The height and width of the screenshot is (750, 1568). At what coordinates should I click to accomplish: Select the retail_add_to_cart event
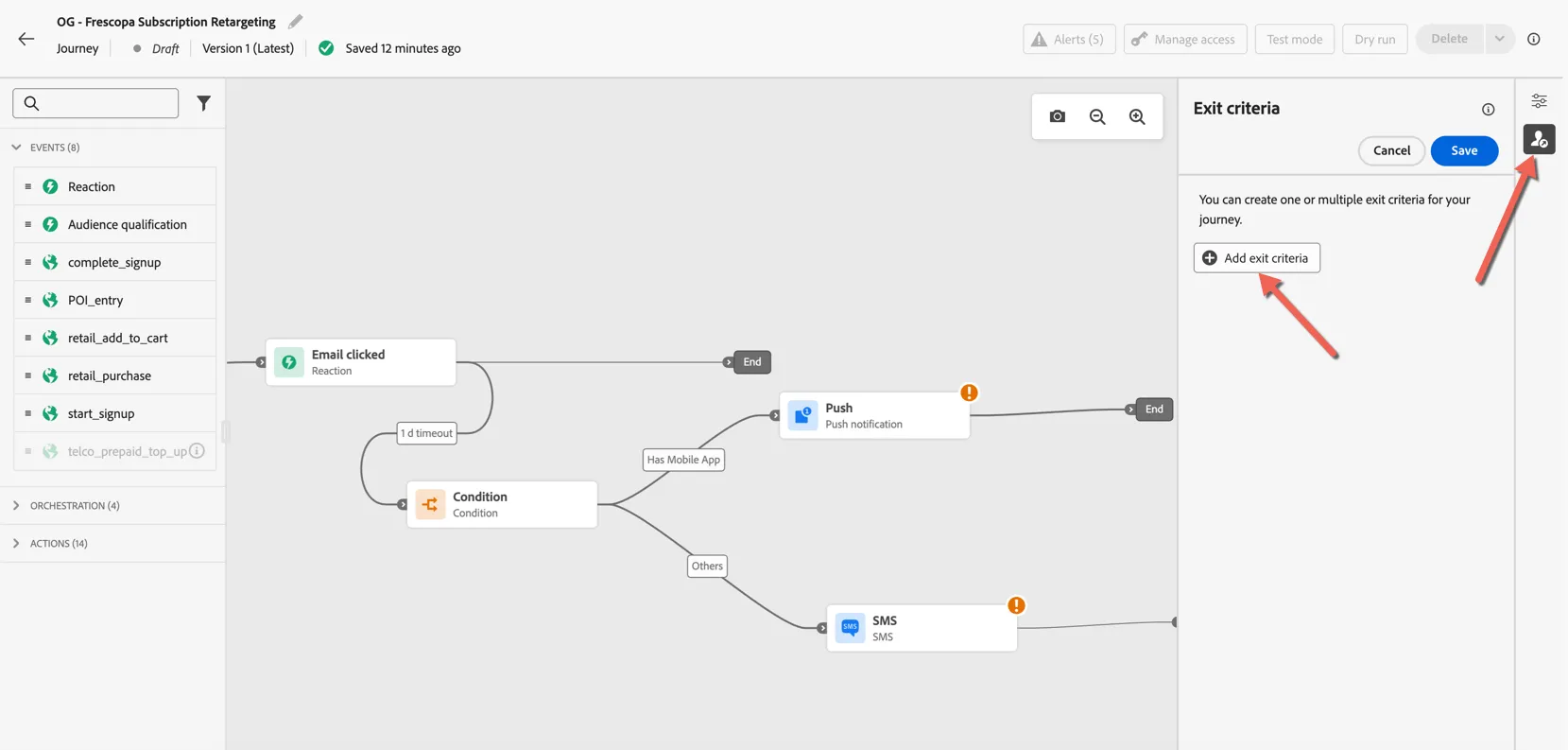tap(114, 338)
